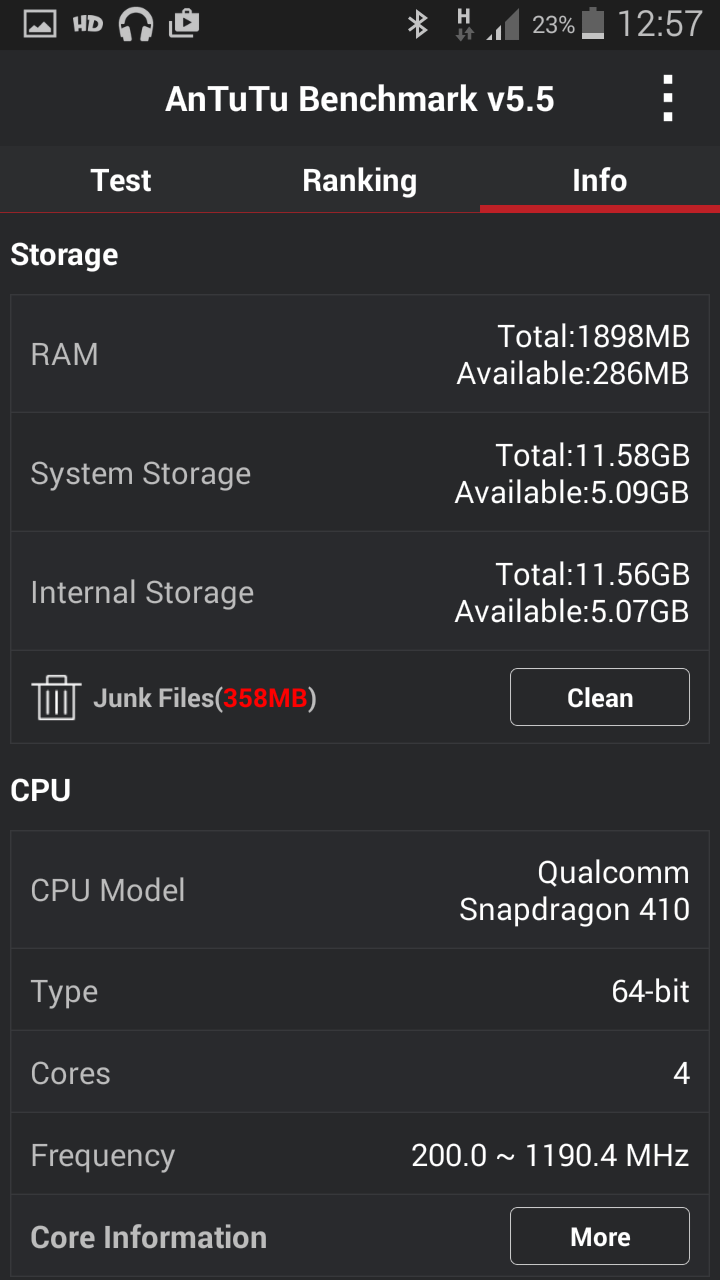The width and height of the screenshot is (720, 1280).
Task: Tap the CPU Model row
Action: 360,890
